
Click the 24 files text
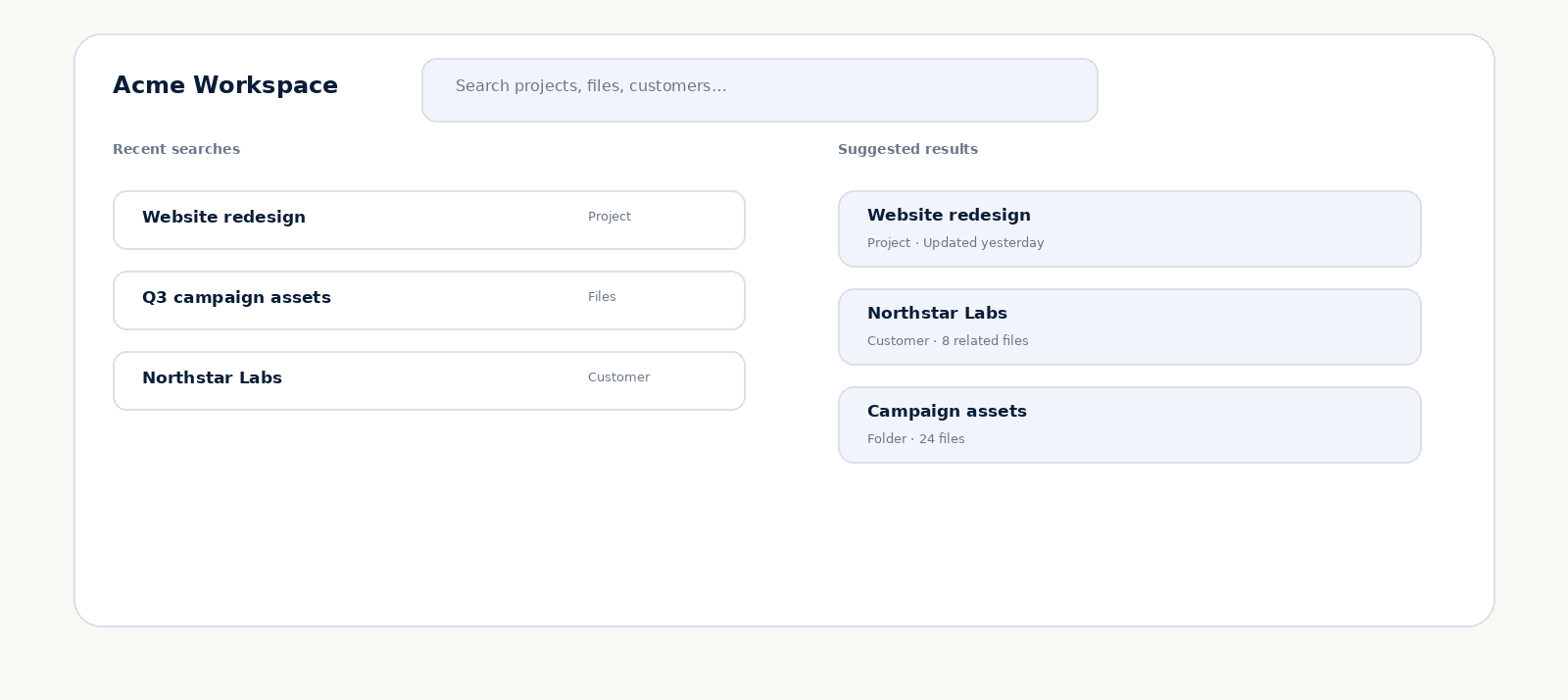(x=942, y=439)
